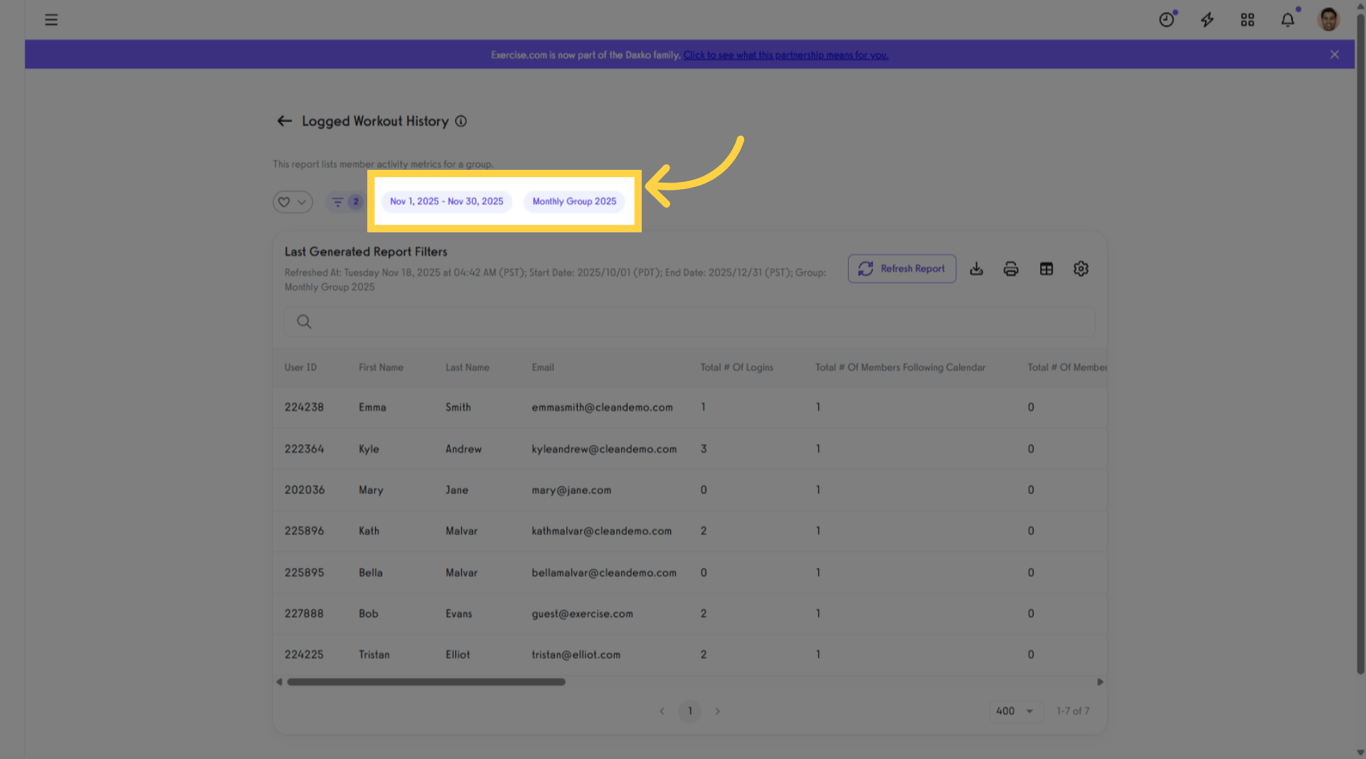Click last name Evans

[459, 614]
